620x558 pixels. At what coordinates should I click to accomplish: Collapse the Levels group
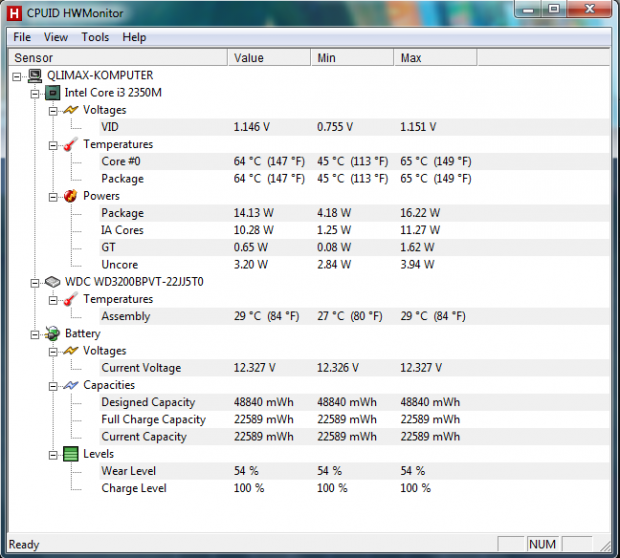(x=53, y=455)
